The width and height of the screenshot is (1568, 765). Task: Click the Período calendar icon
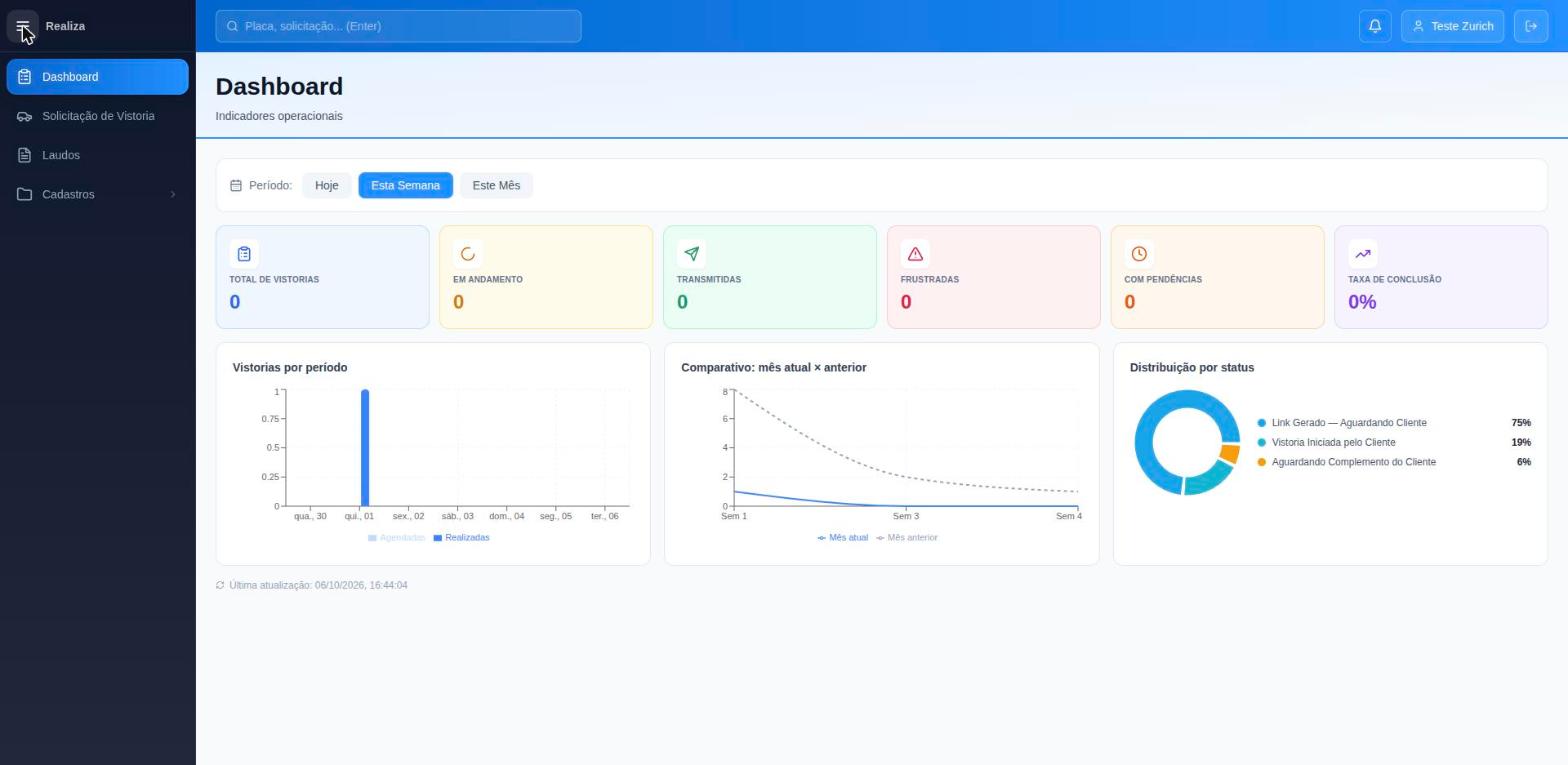point(236,185)
